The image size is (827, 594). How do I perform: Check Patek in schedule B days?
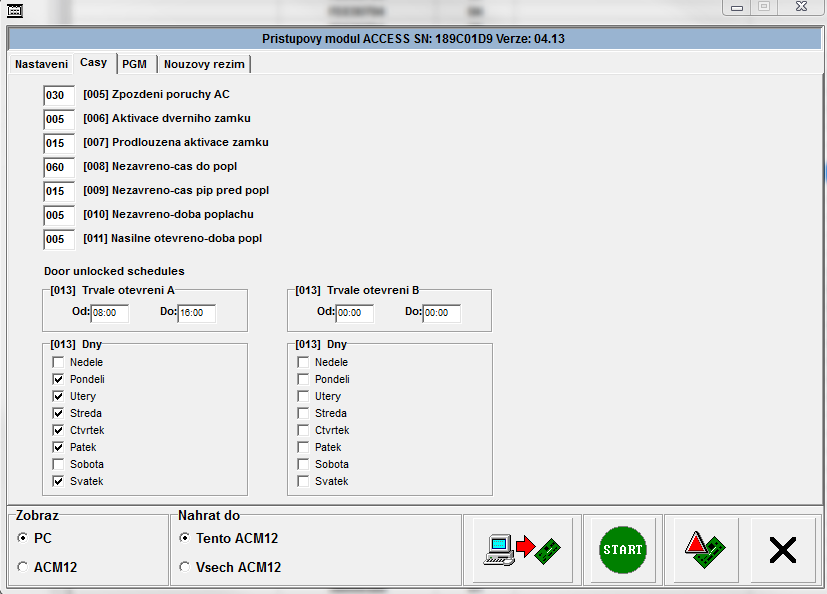click(x=303, y=448)
